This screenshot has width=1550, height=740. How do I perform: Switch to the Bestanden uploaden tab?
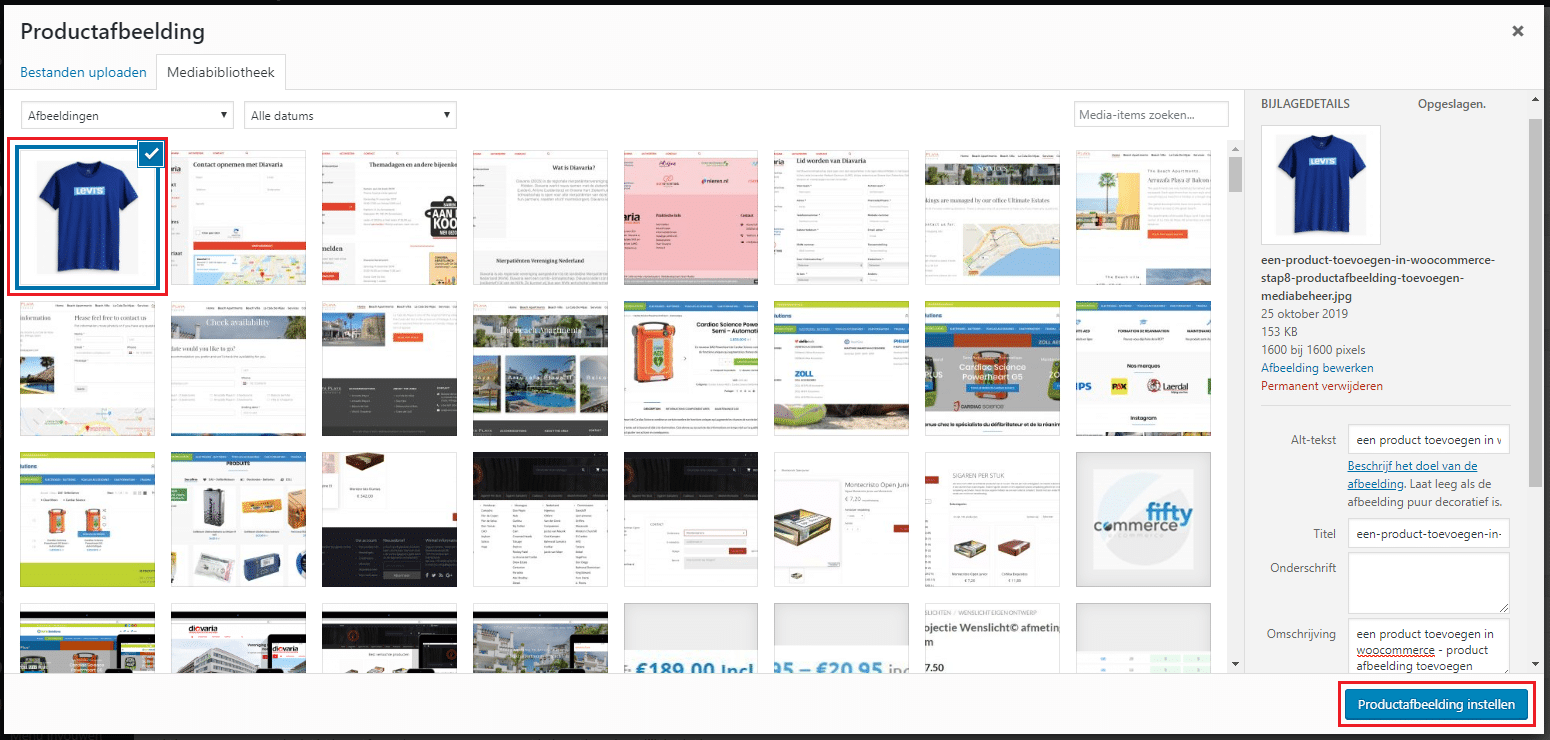84,72
